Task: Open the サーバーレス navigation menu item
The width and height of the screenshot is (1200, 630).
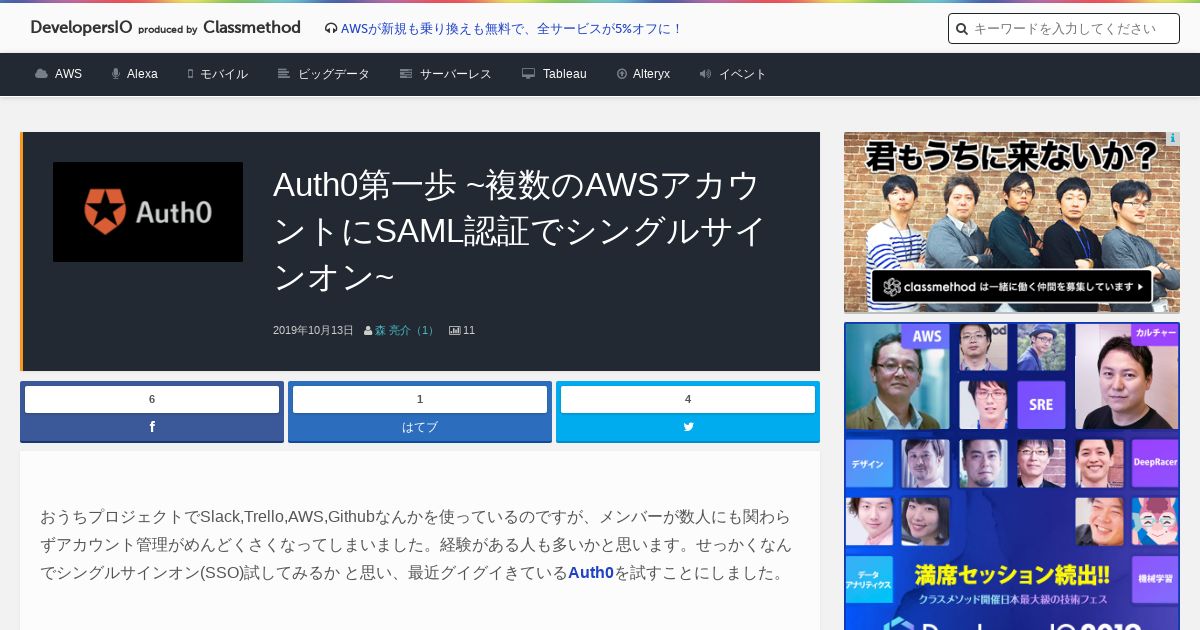Action: [456, 74]
